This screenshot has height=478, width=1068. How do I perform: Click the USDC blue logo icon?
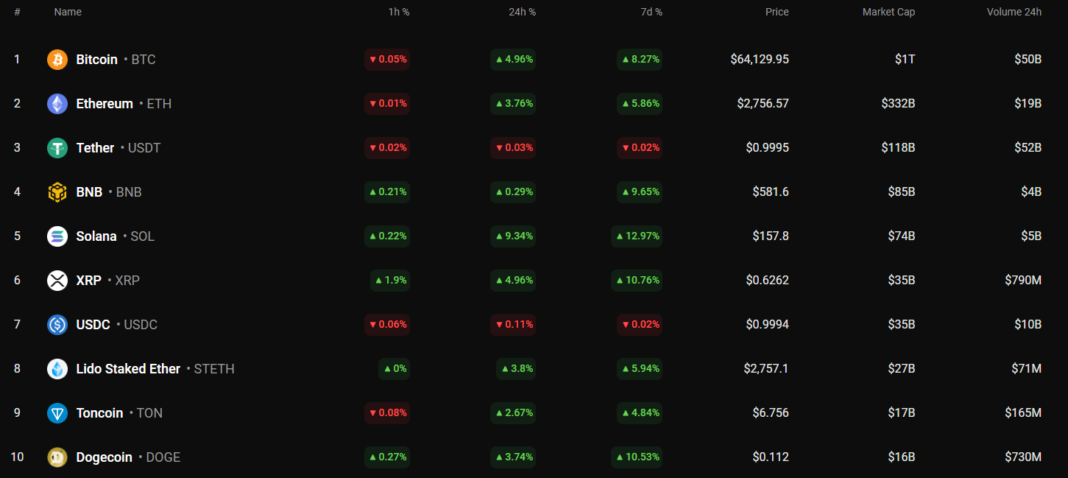[x=57, y=325]
